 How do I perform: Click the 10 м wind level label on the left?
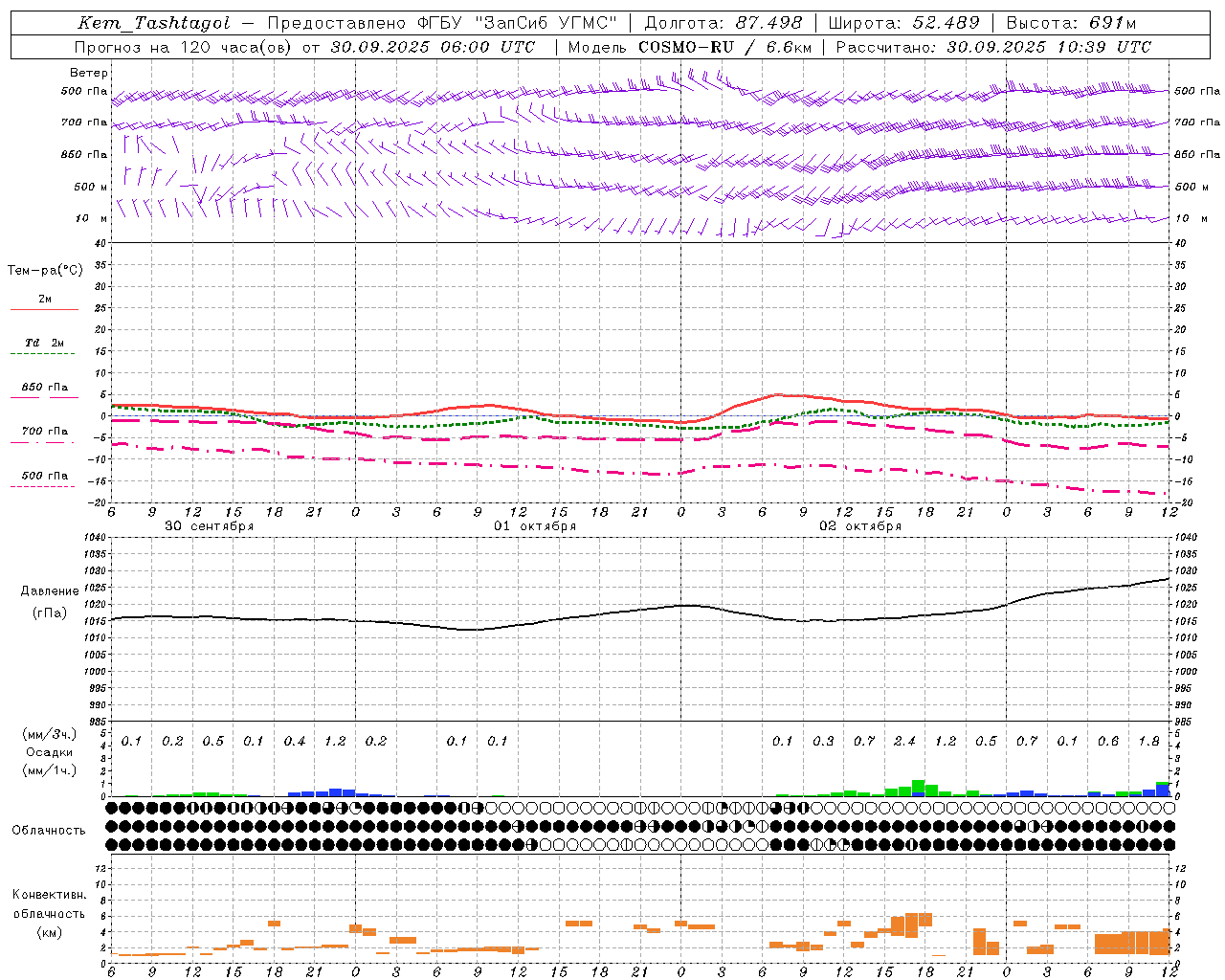pos(92,218)
